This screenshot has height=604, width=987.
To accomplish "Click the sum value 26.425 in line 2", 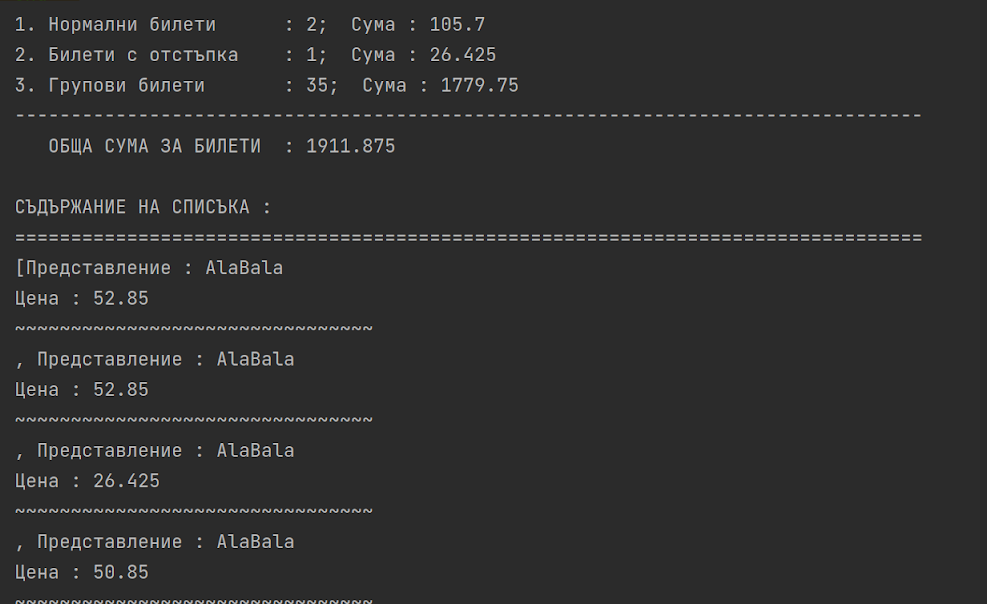I will [463, 55].
